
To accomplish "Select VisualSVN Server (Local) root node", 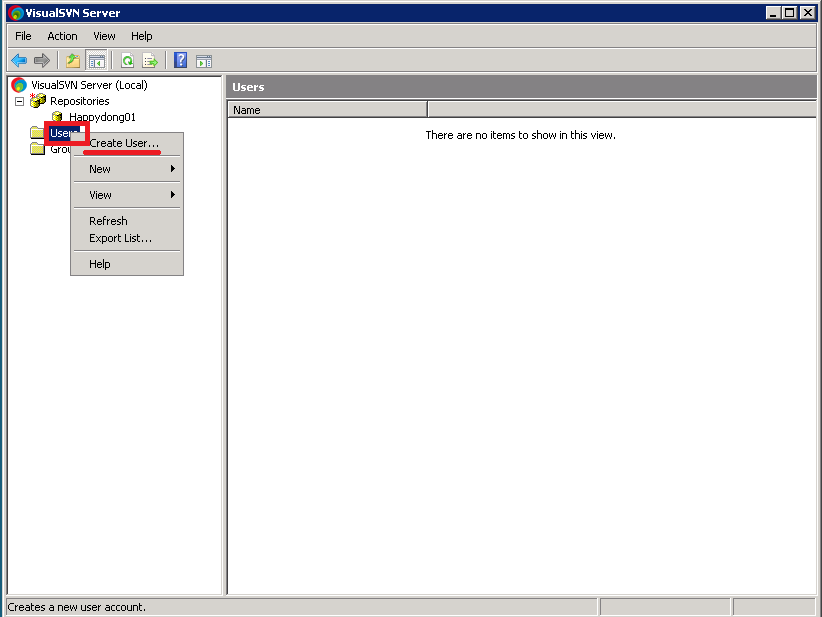I will point(89,85).
